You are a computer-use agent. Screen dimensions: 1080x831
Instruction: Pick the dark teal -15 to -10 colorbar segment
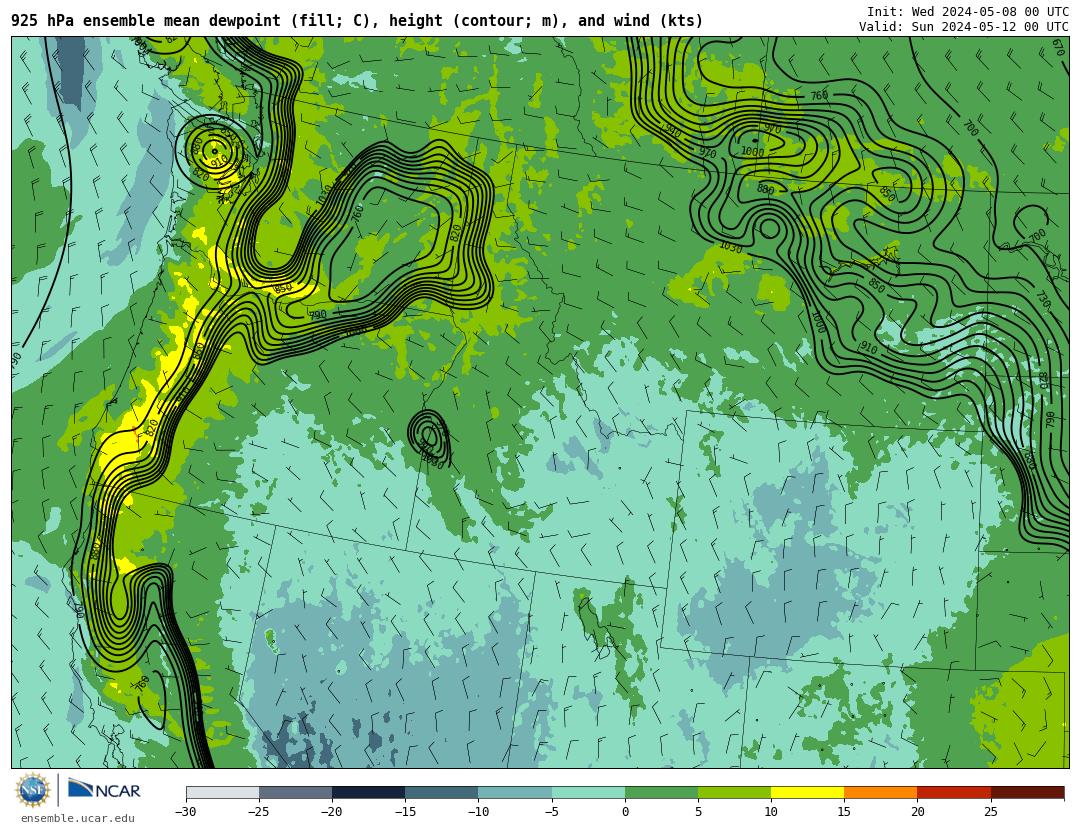click(x=442, y=792)
